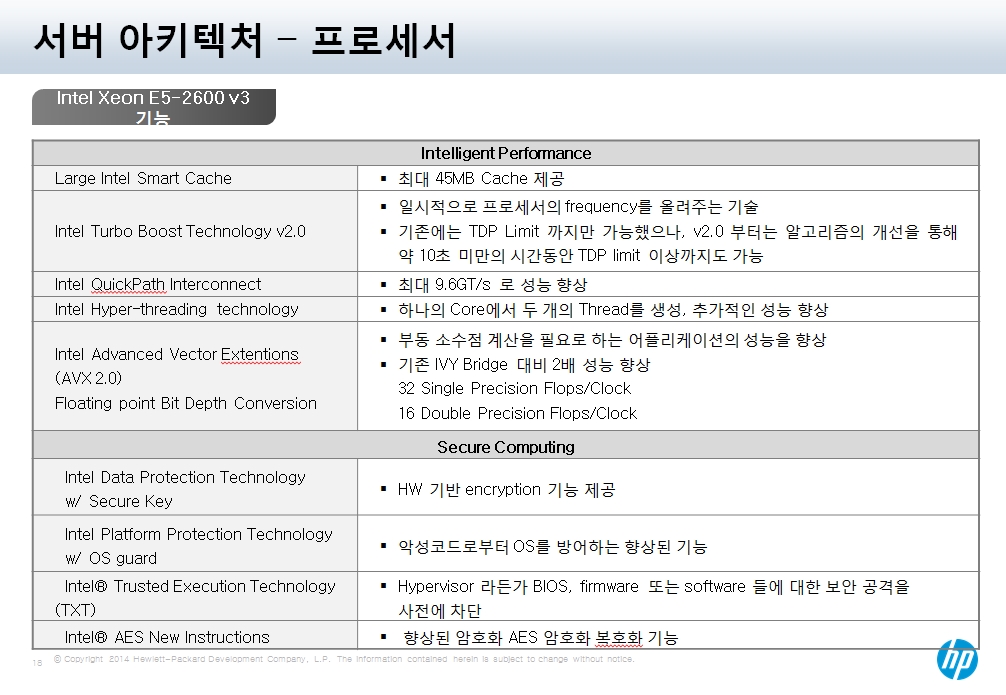Image resolution: width=1006 pixels, height=695 pixels.
Task: Click the "Intel QuickPath Interconnect" cell
Action: click(x=195, y=284)
